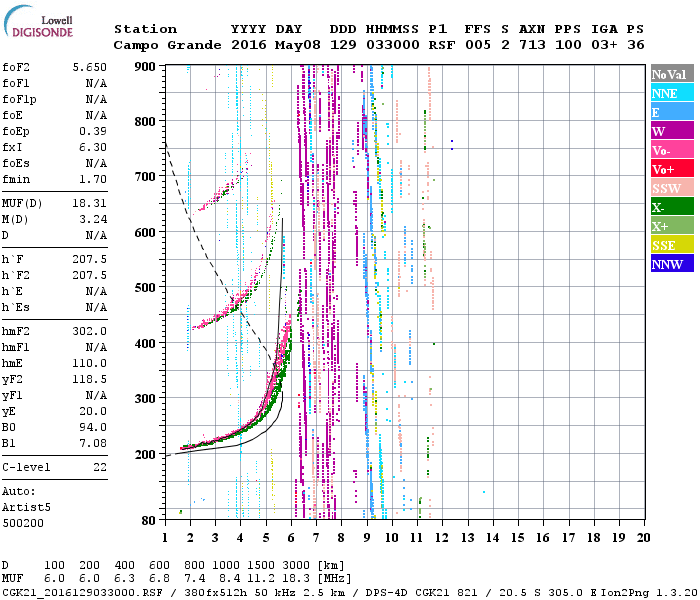The height and width of the screenshot is (600, 700).
Task: Click the foEp value 0.39
Action: [93, 131]
